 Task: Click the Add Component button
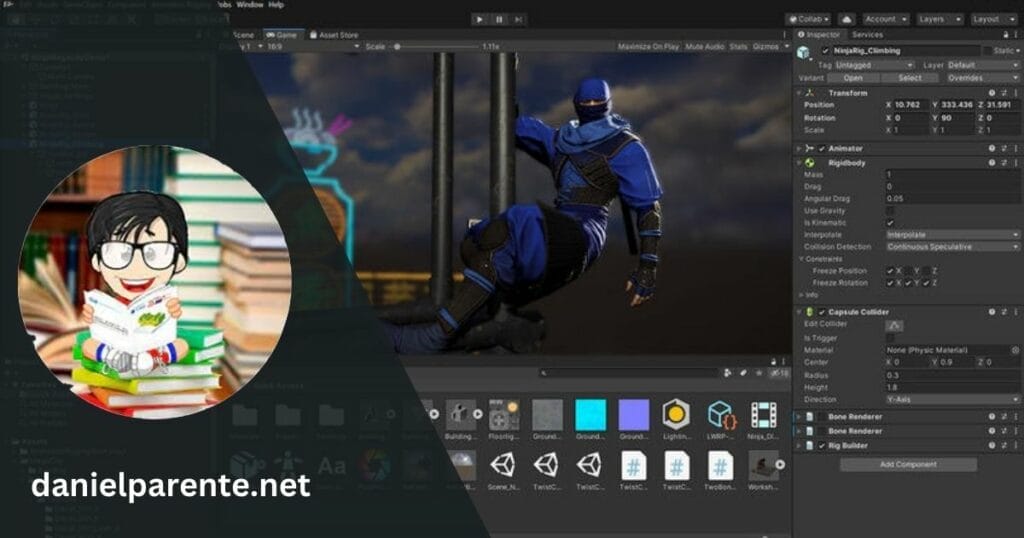click(908, 465)
